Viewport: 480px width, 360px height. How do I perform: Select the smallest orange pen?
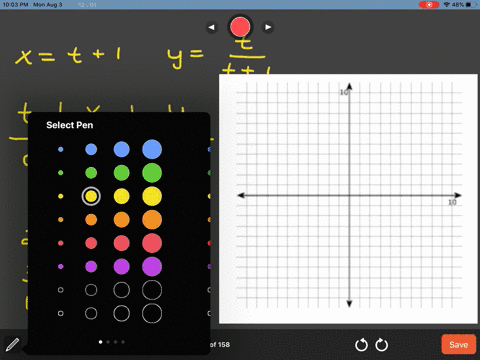[61, 220]
